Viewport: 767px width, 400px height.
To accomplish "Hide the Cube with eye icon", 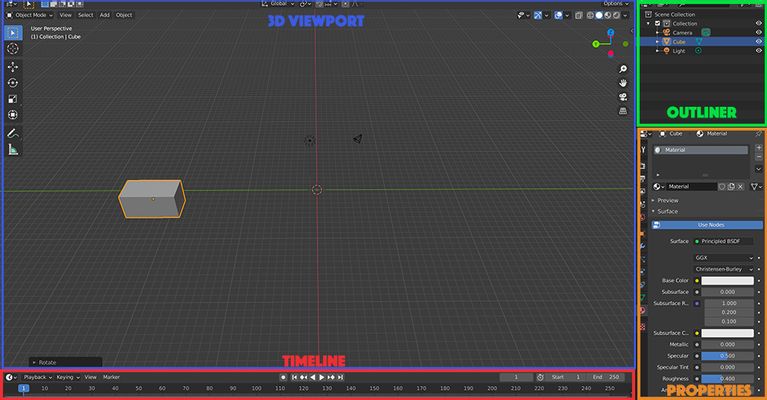I will [x=759, y=42].
